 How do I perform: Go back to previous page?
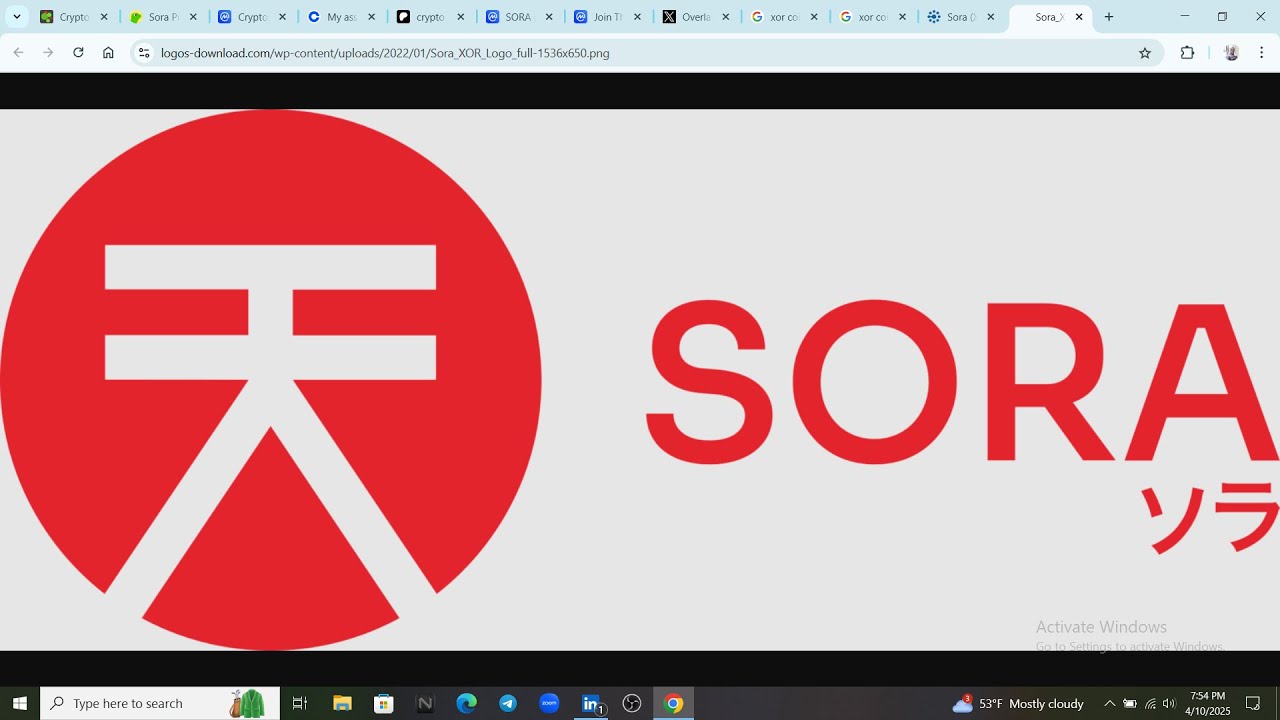(x=18, y=53)
